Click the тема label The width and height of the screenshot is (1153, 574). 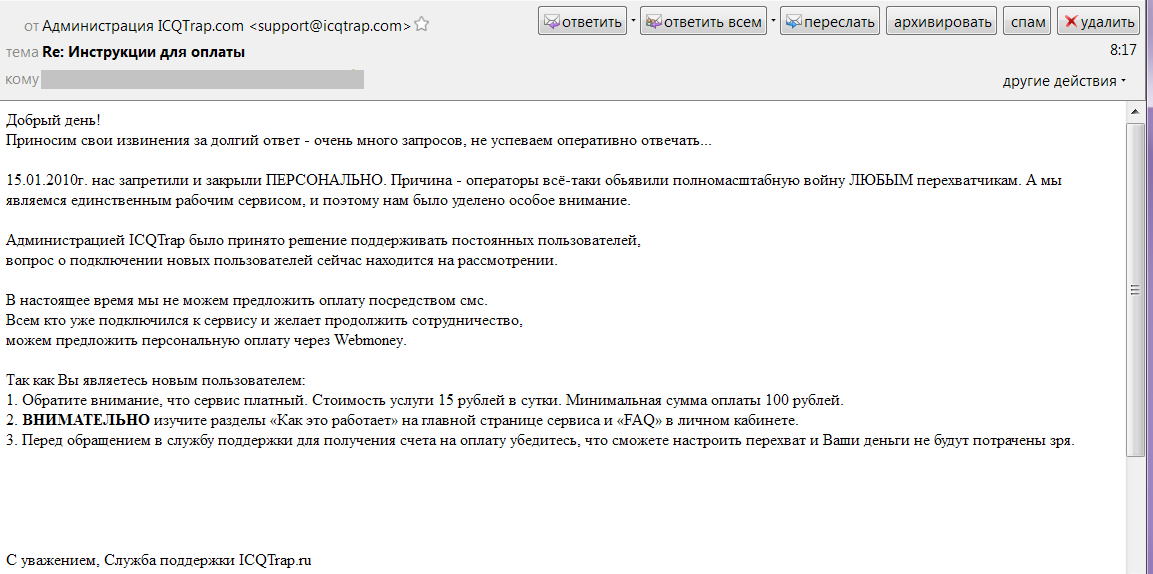coord(22,53)
